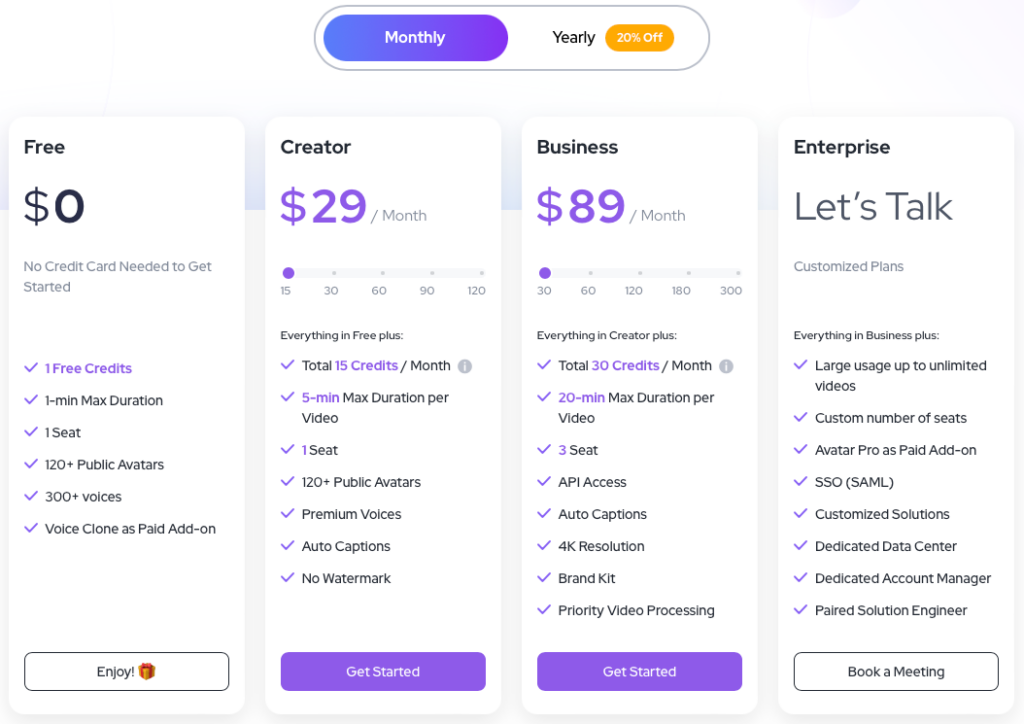
Task: Switch billing to Monthly
Action: pos(415,38)
